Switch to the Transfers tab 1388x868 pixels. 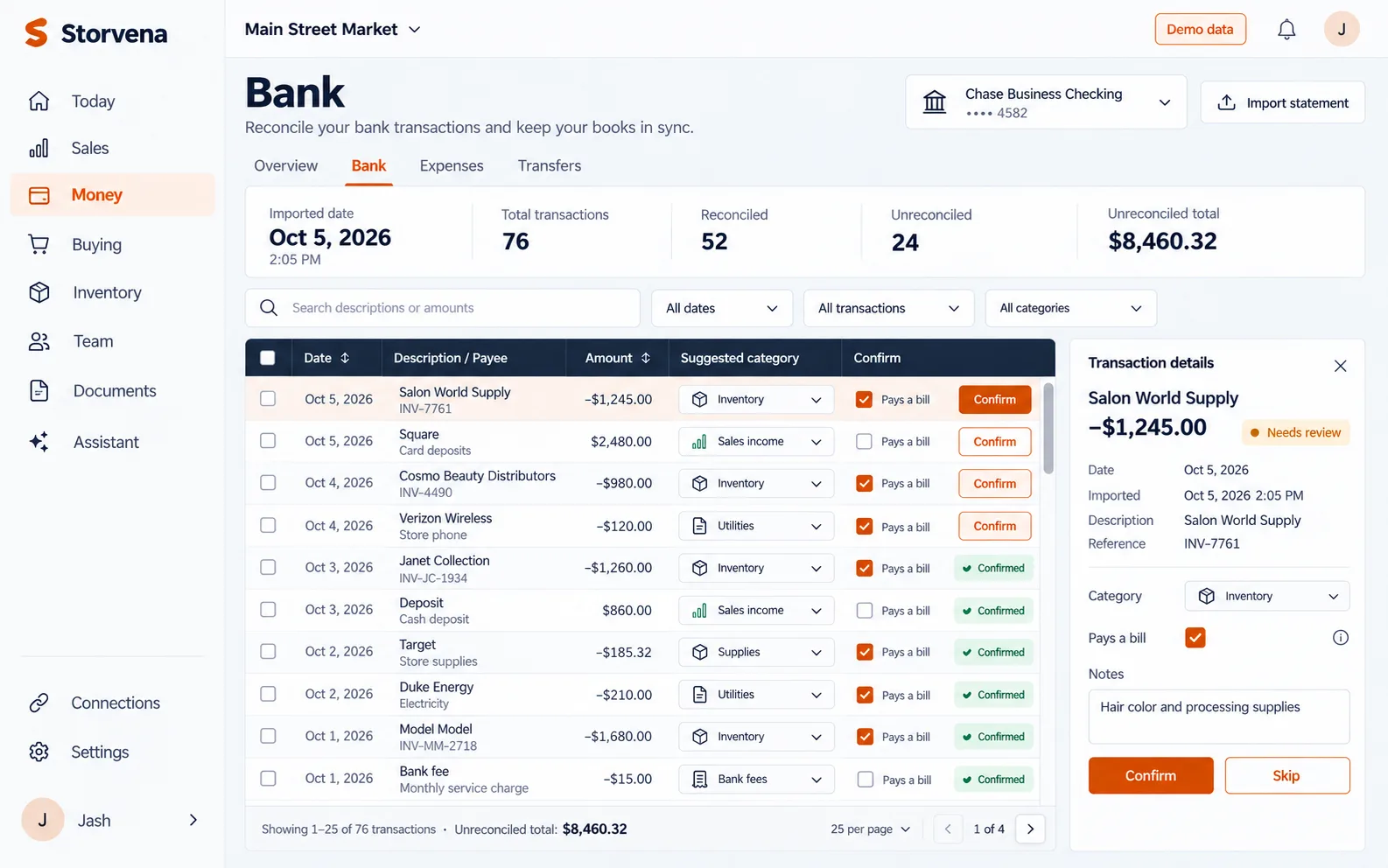pos(550,165)
